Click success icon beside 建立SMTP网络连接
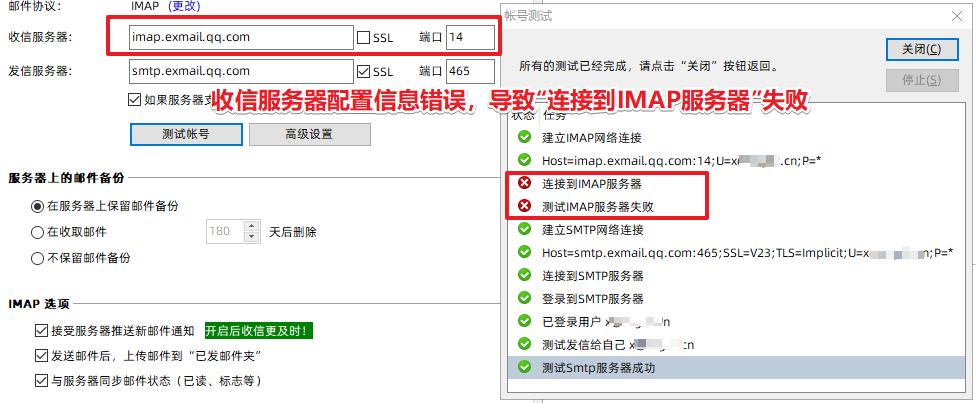The image size is (976, 403). (525, 229)
